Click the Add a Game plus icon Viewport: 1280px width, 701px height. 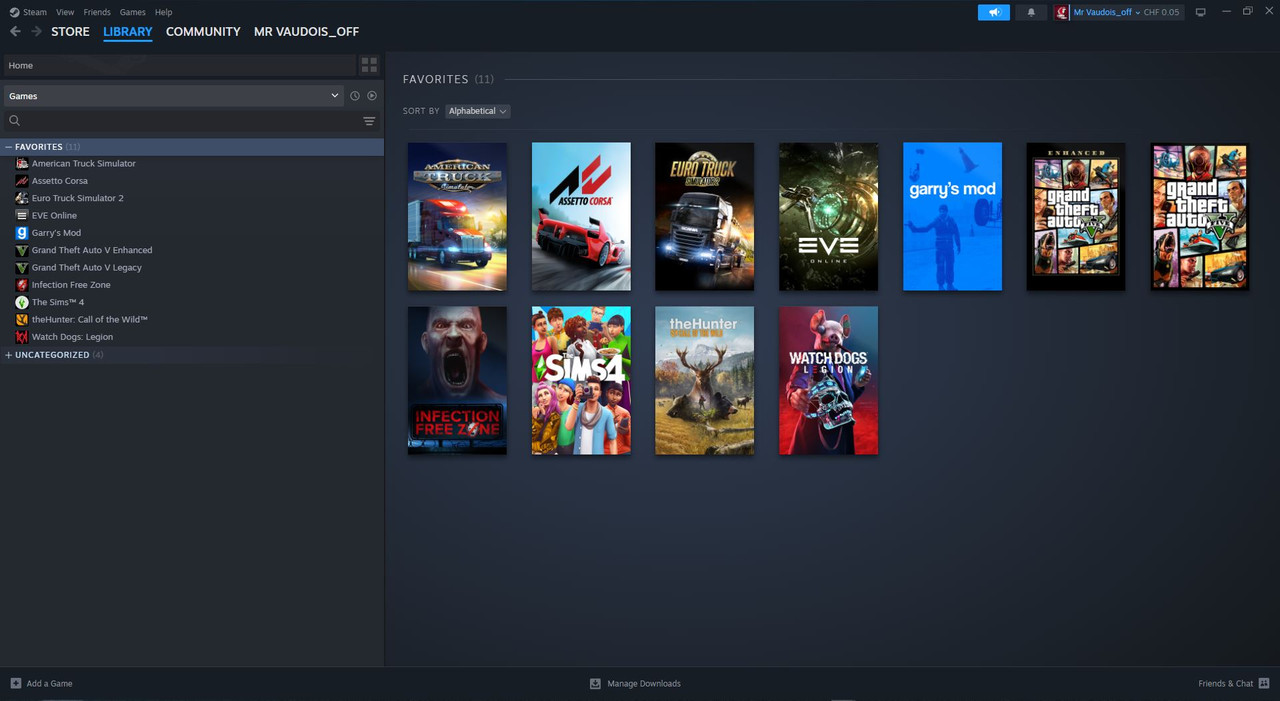pyautogui.click(x=15, y=683)
